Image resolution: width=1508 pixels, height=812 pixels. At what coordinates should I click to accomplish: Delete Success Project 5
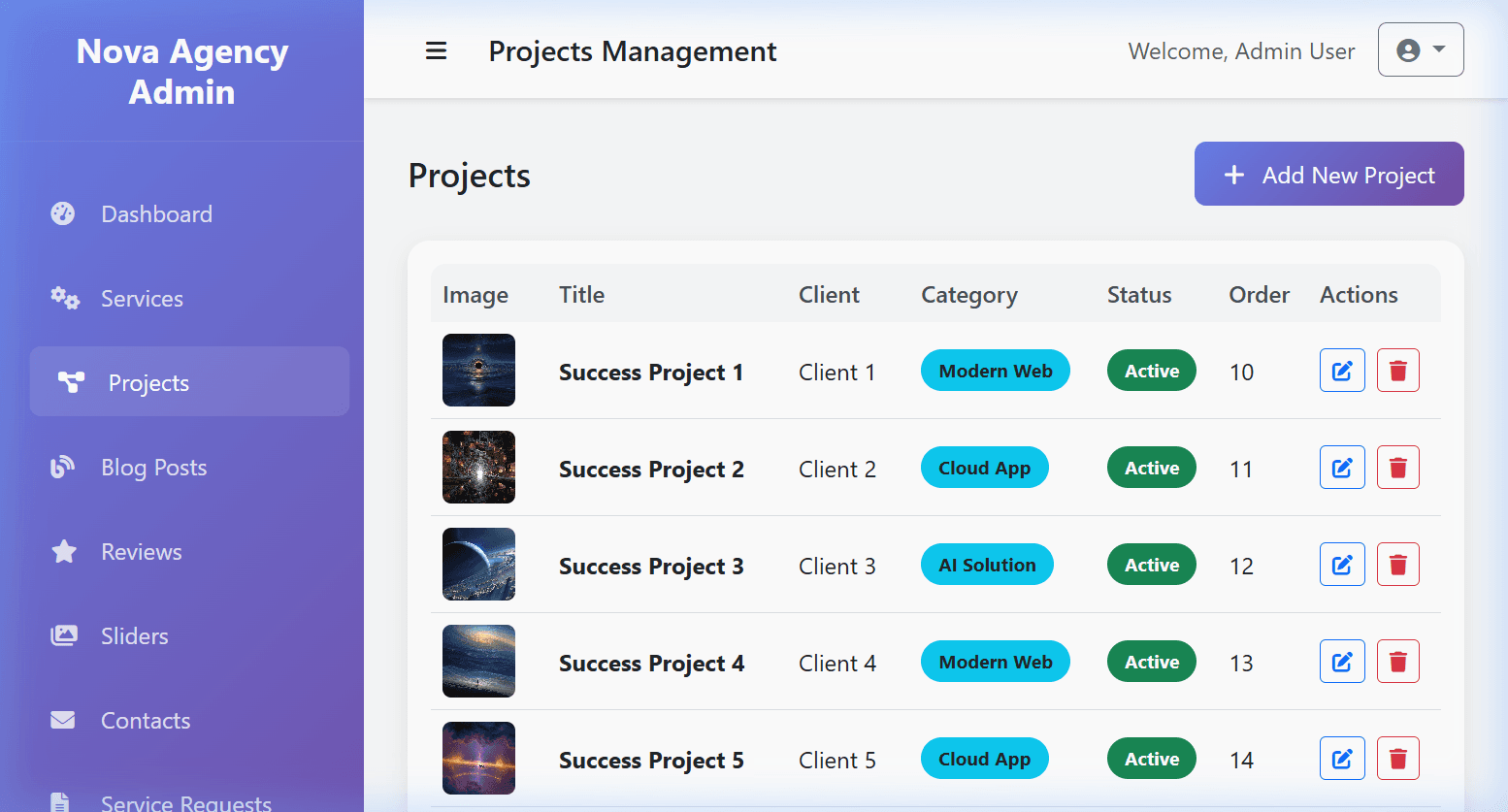pyautogui.click(x=1398, y=759)
